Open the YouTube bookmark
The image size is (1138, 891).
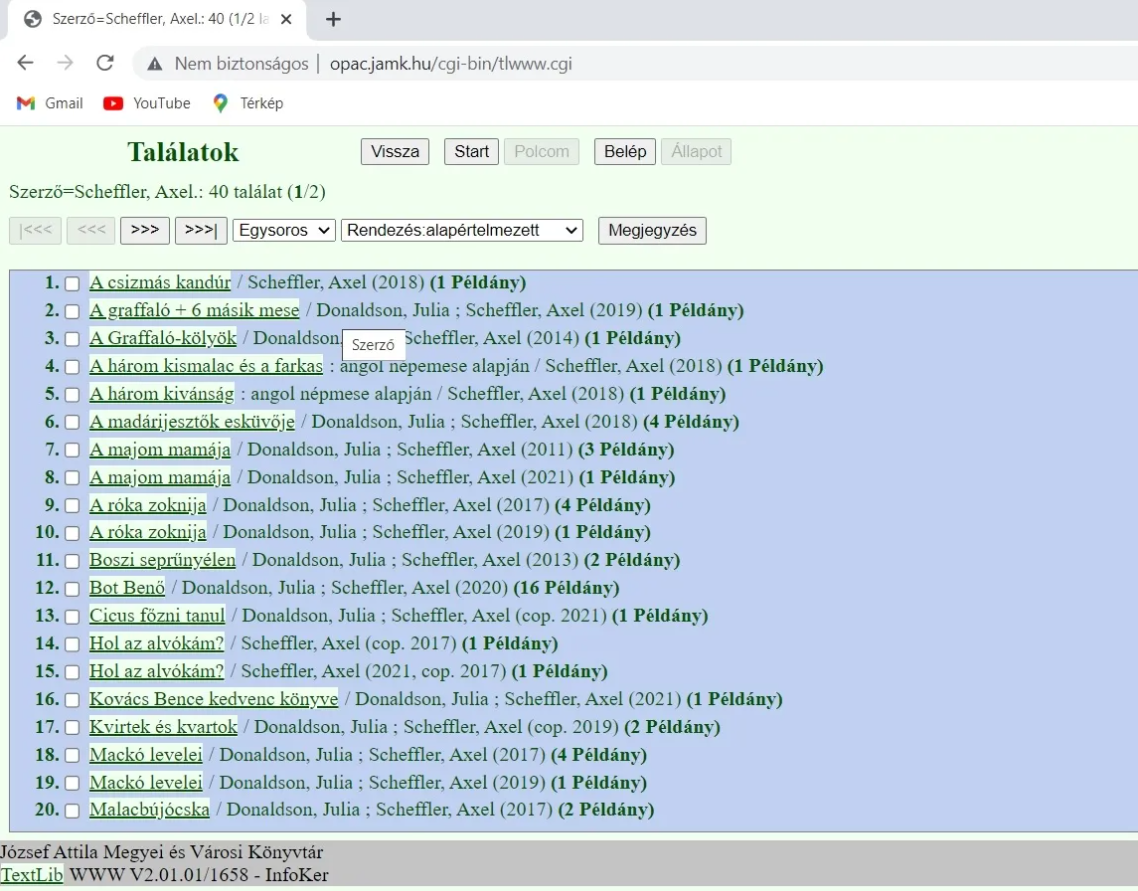click(x=147, y=103)
